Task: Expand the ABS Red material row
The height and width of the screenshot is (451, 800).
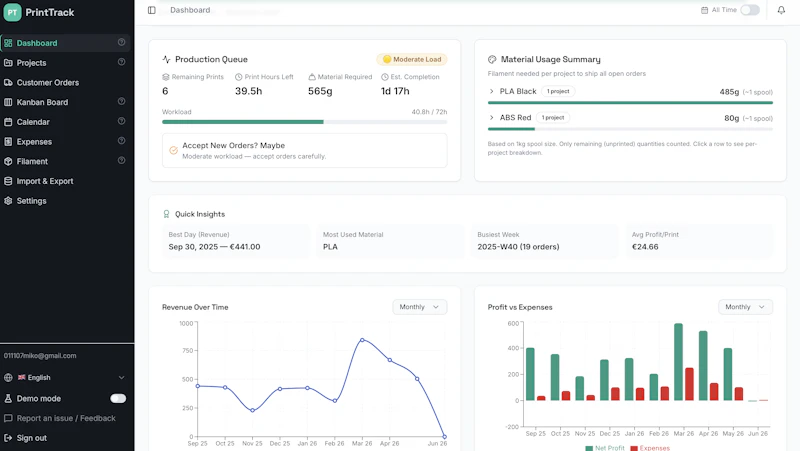Action: pyautogui.click(x=630, y=118)
